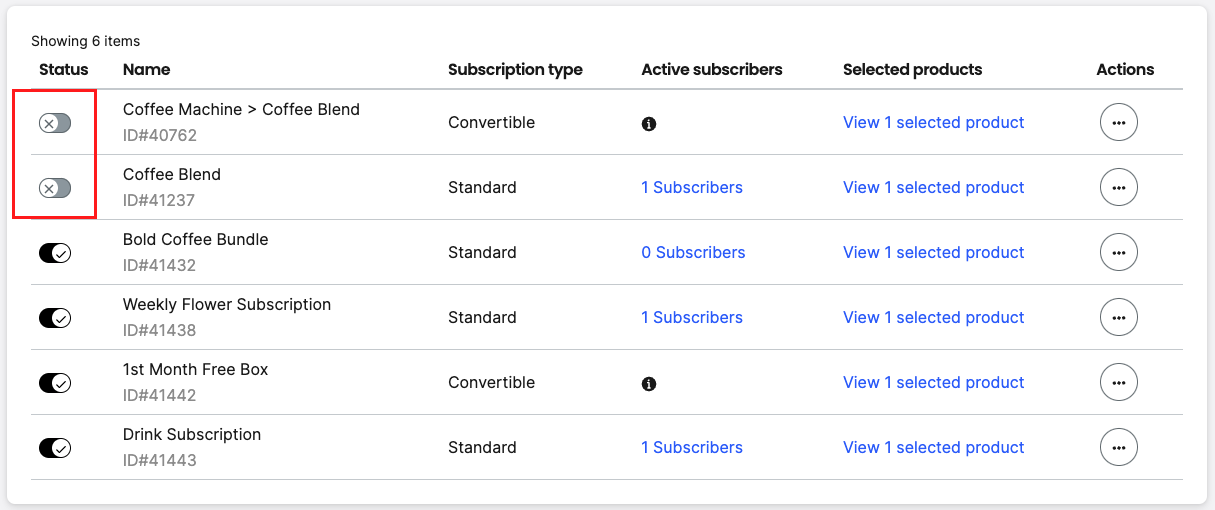The image size is (1215, 510).
Task: Select the Coffee Machine > Coffee Blend name
Action: [241, 109]
